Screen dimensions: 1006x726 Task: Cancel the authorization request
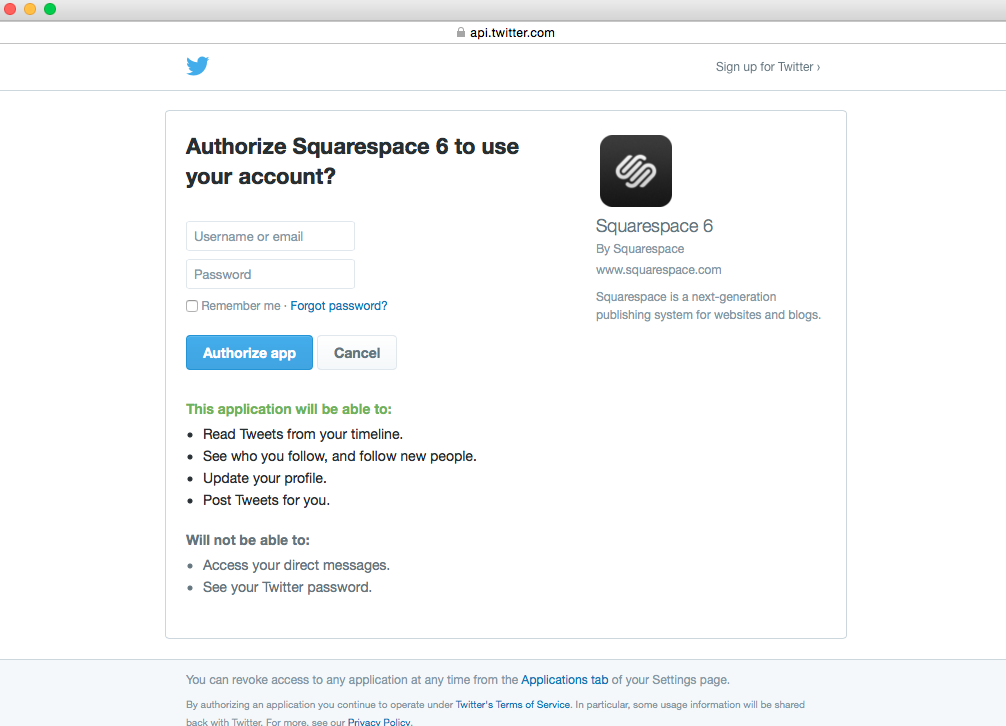click(x=357, y=353)
